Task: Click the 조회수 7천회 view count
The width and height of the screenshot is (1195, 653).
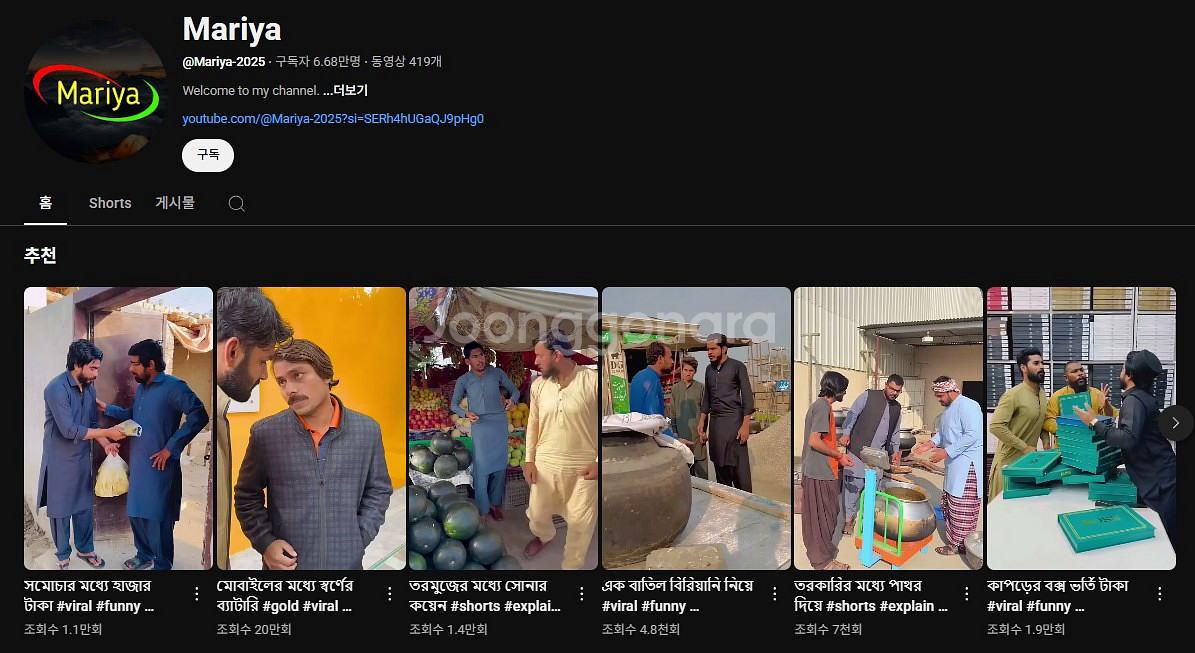Action: (828, 629)
